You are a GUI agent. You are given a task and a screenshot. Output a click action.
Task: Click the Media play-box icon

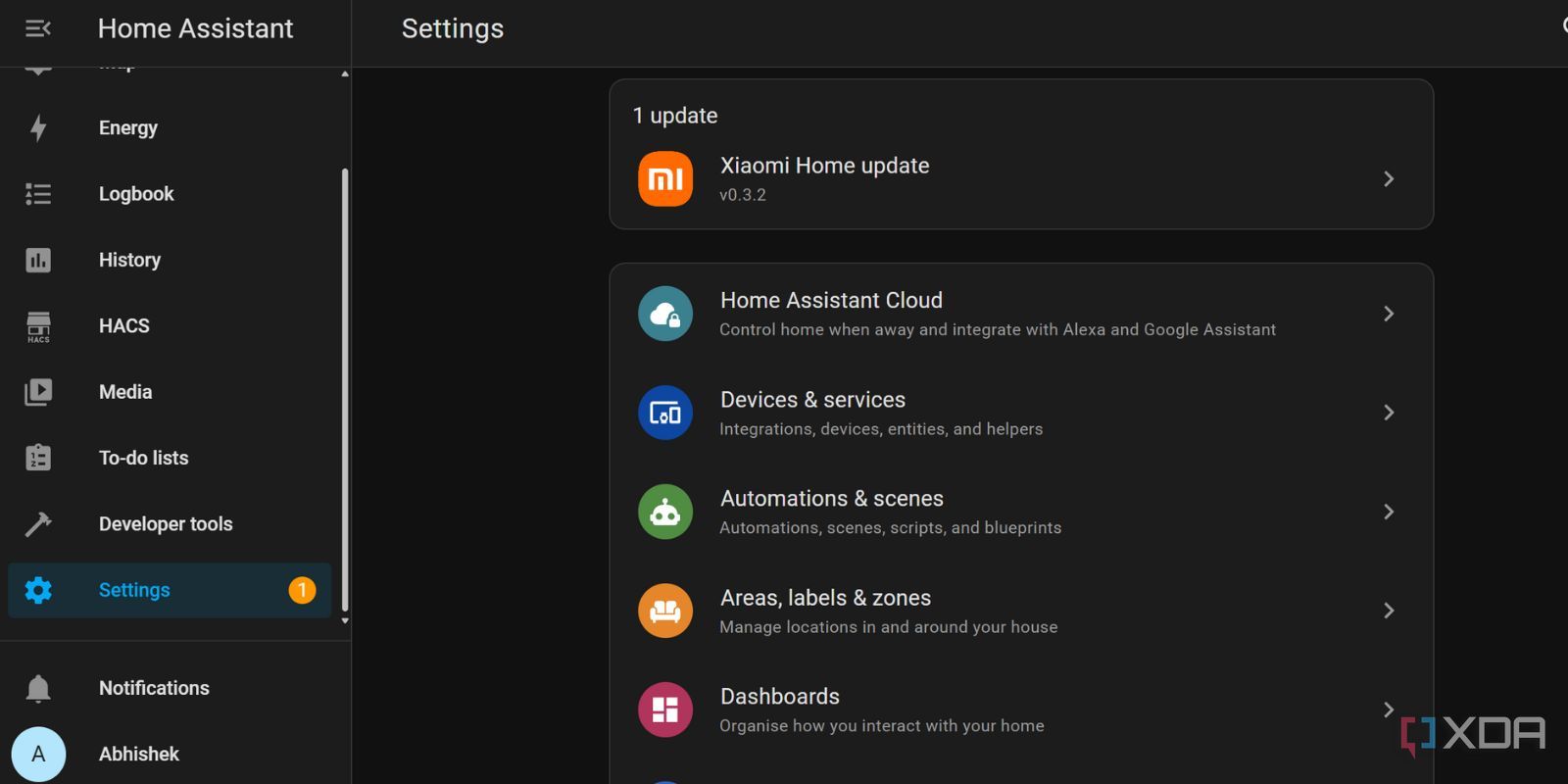click(x=38, y=392)
